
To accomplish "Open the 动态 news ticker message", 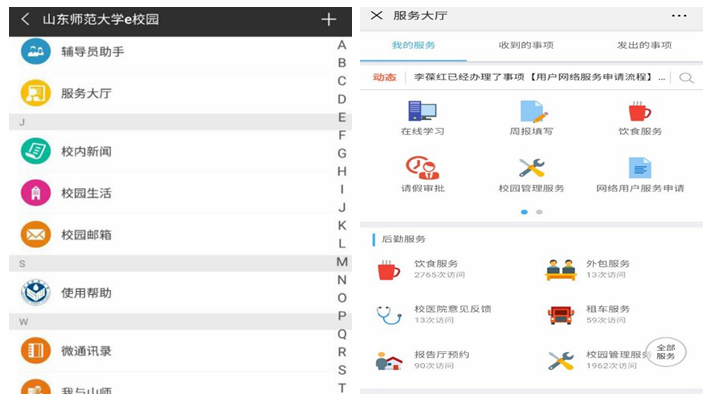I will point(539,77).
